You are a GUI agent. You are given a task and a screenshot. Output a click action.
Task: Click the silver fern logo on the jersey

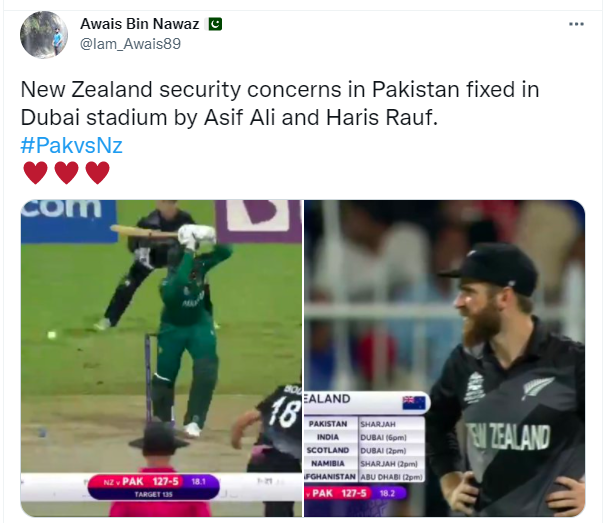click(537, 387)
